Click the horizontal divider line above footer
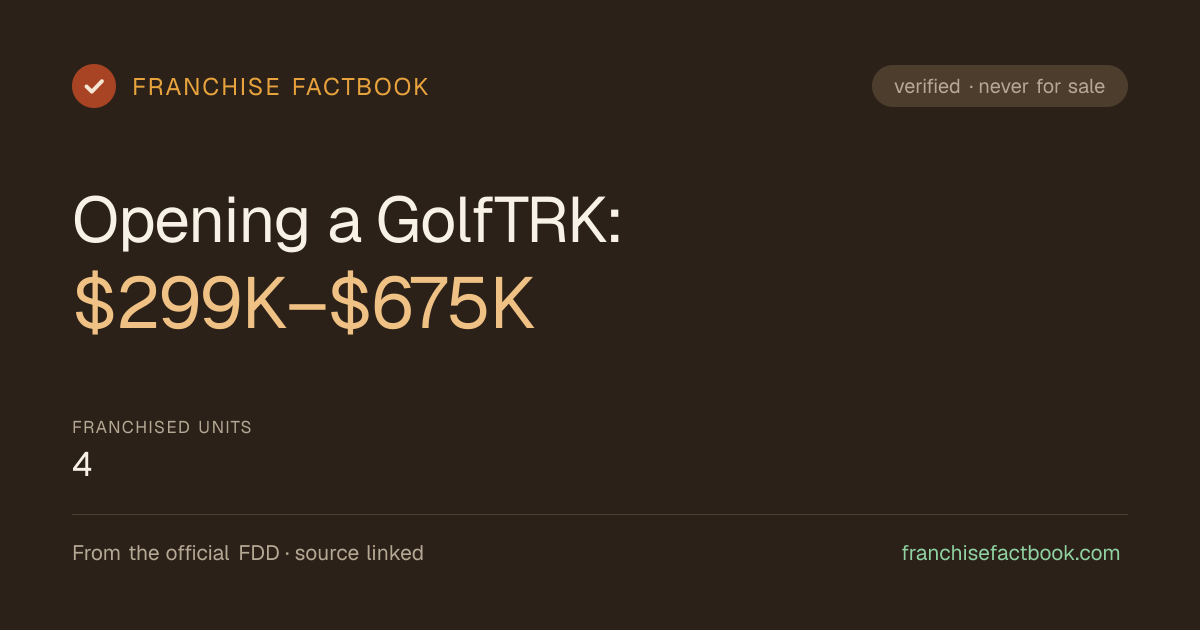This screenshot has height=630, width=1200. pyautogui.click(x=600, y=514)
